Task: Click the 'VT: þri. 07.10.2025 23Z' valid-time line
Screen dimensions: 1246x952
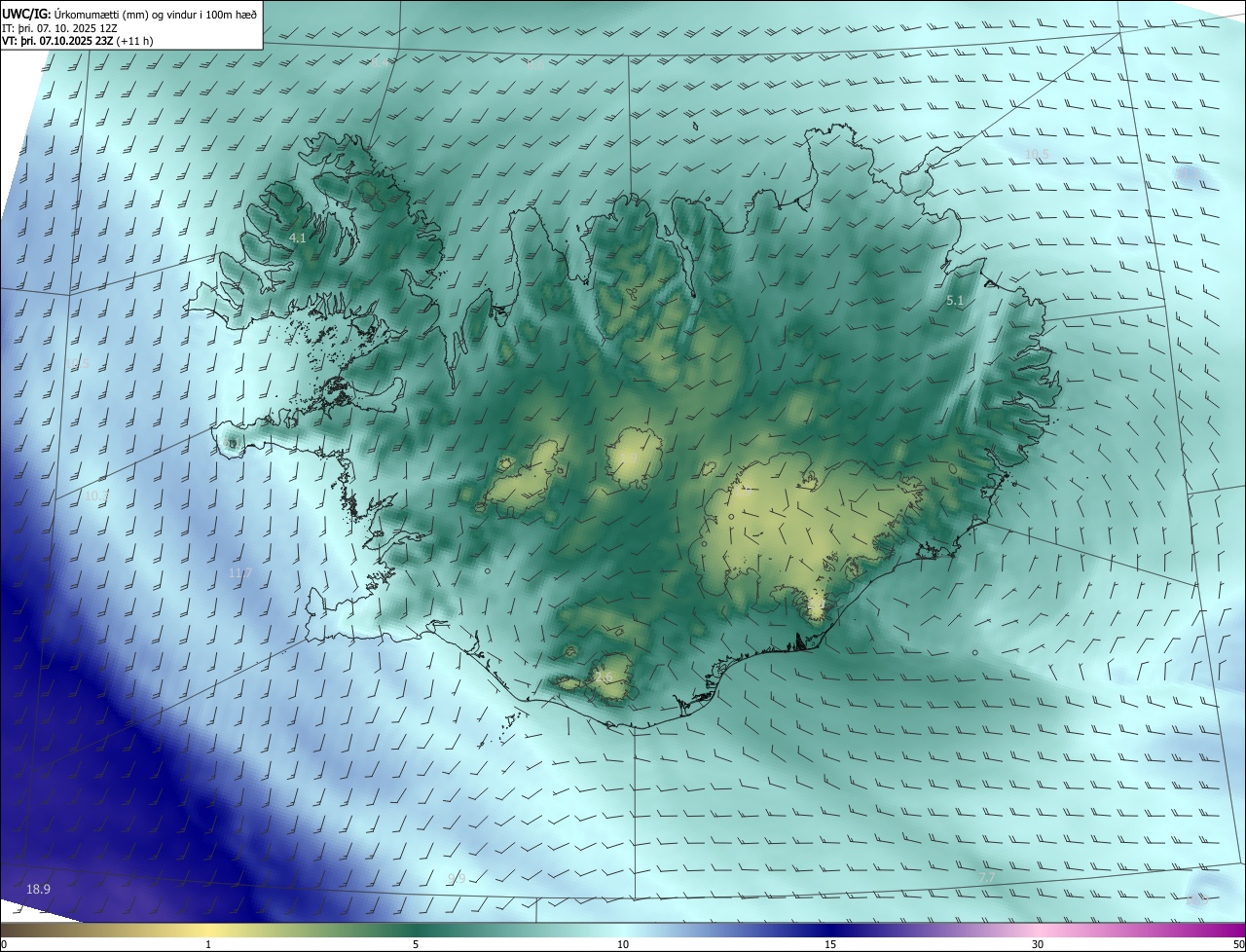Action: pyautogui.click(x=78, y=41)
